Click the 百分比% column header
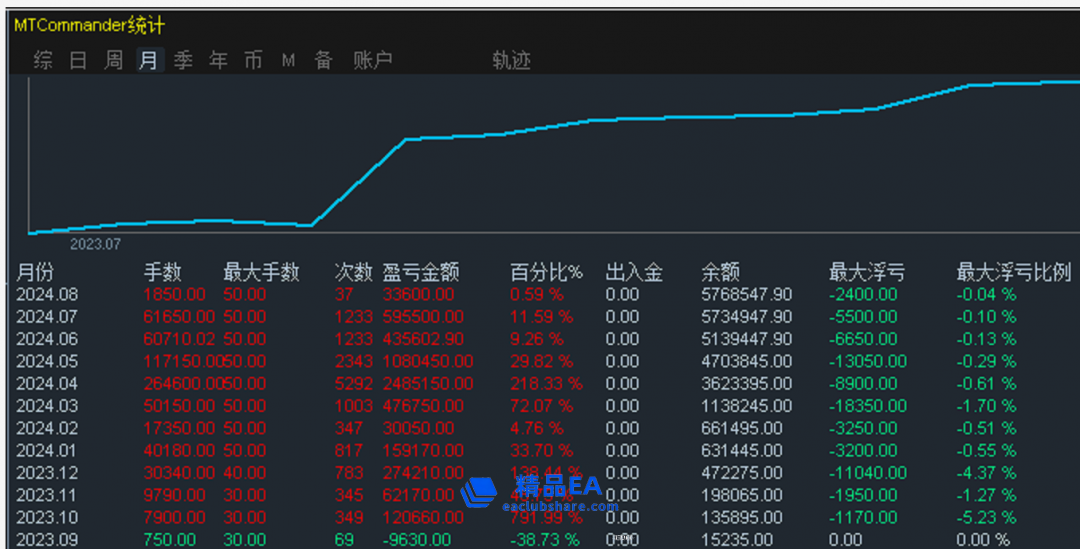Screen dimensions: 1080x549 click(x=546, y=273)
